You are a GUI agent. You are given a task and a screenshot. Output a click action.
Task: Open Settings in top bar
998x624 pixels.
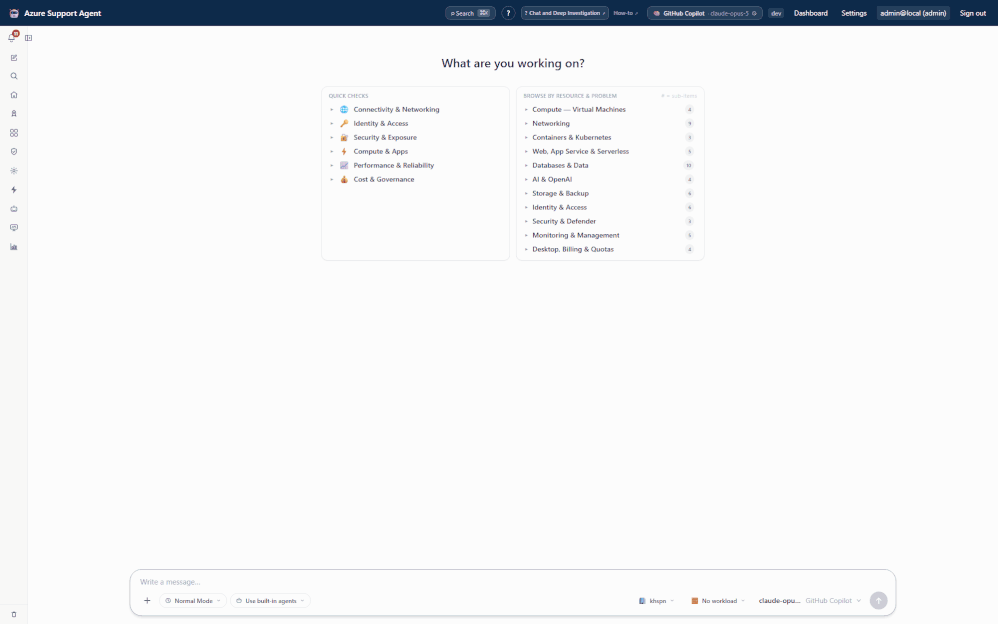click(854, 13)
